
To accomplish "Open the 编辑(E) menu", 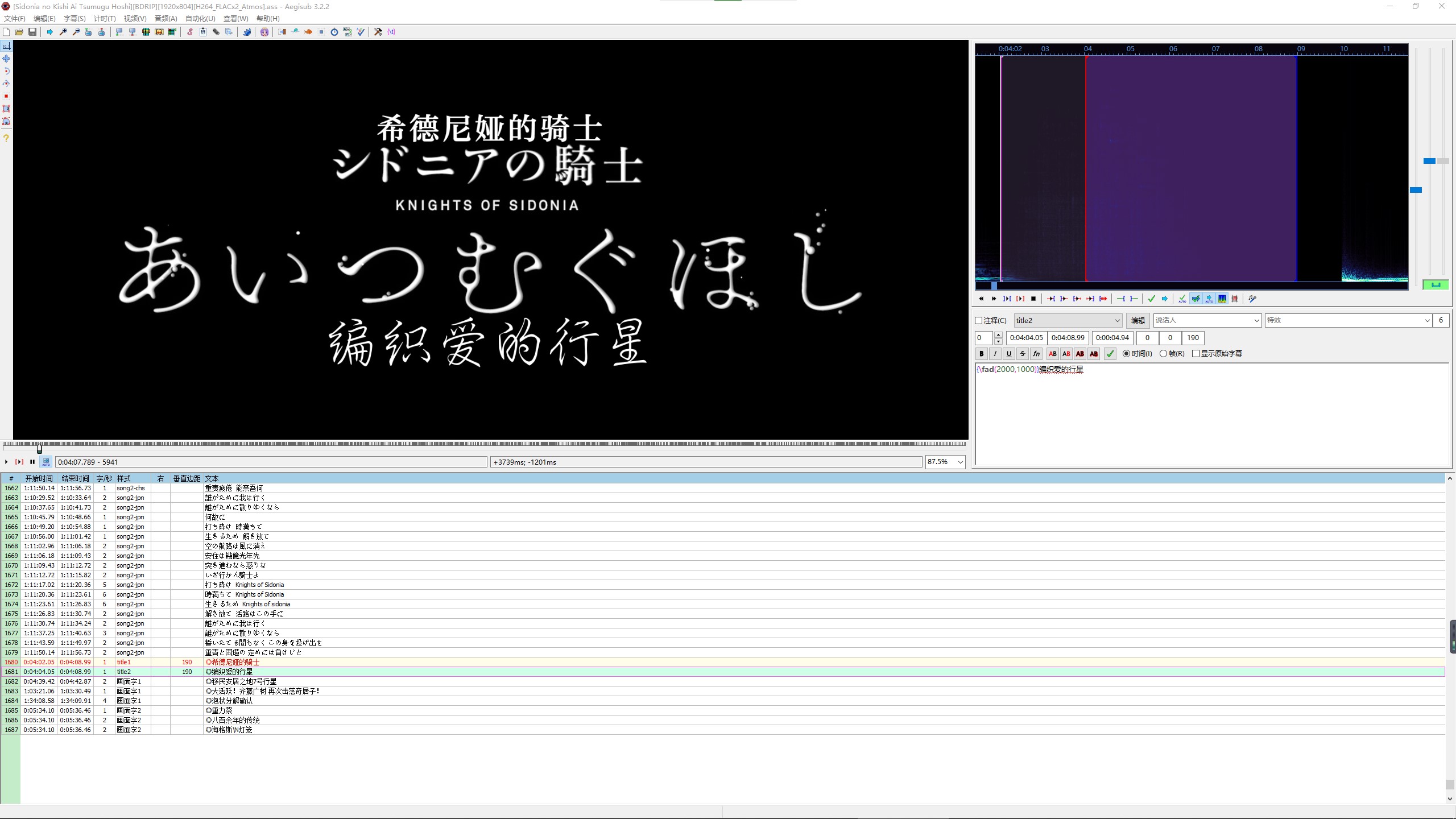I will pos(44,19).
